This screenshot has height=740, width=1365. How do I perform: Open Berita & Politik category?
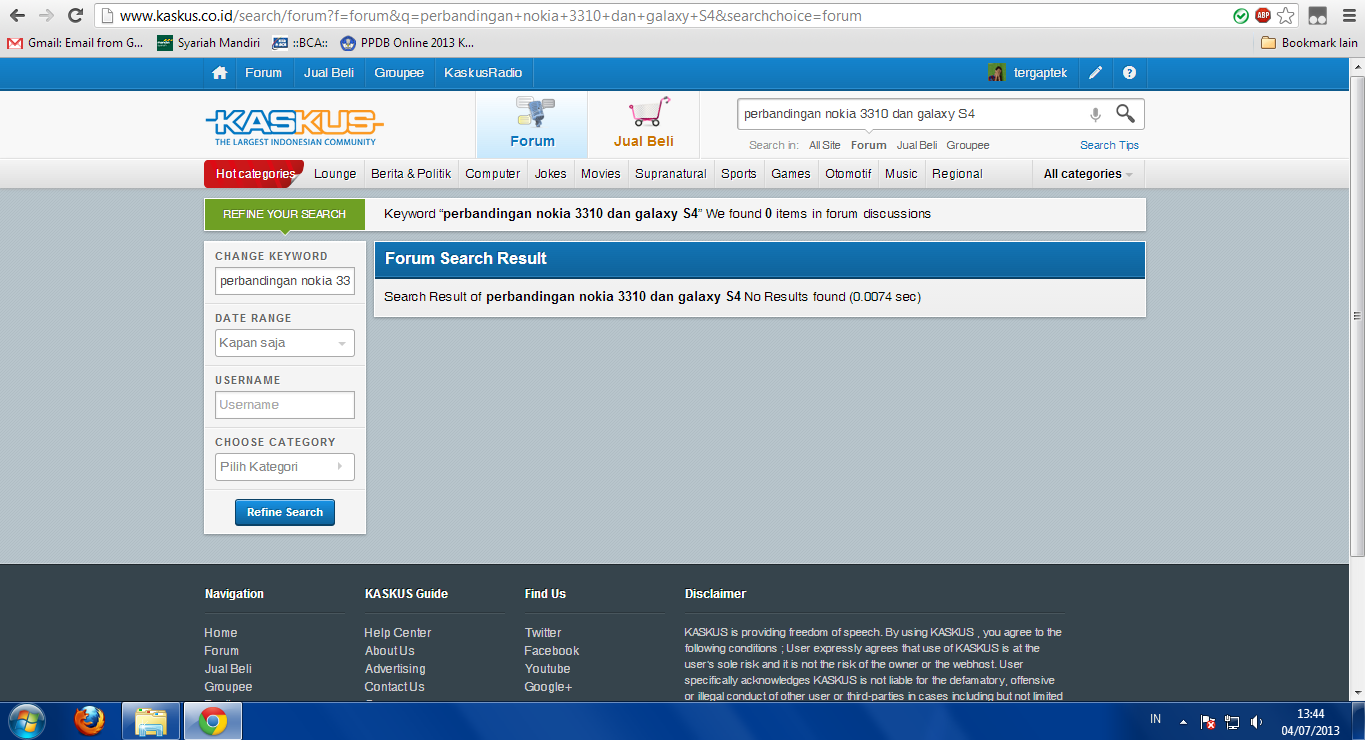click(411, 174)
